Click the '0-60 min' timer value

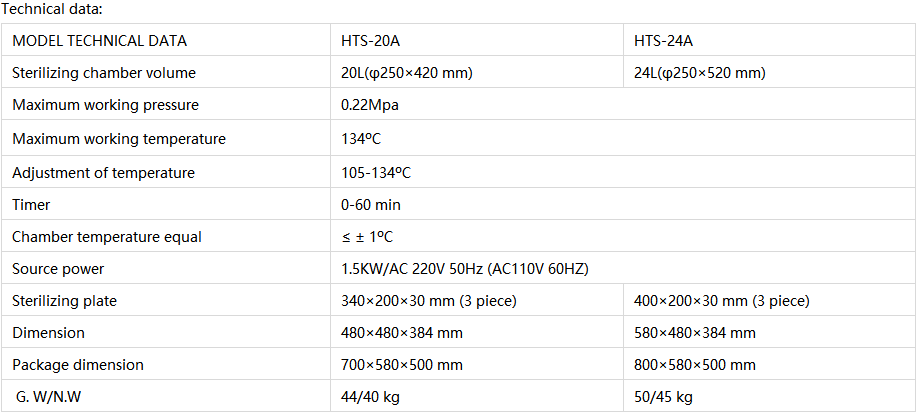click(x=371, y=205)
